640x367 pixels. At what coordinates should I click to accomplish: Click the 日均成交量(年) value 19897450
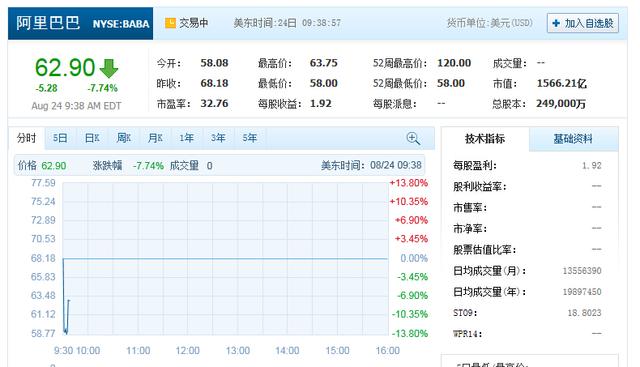coord(582,292)
